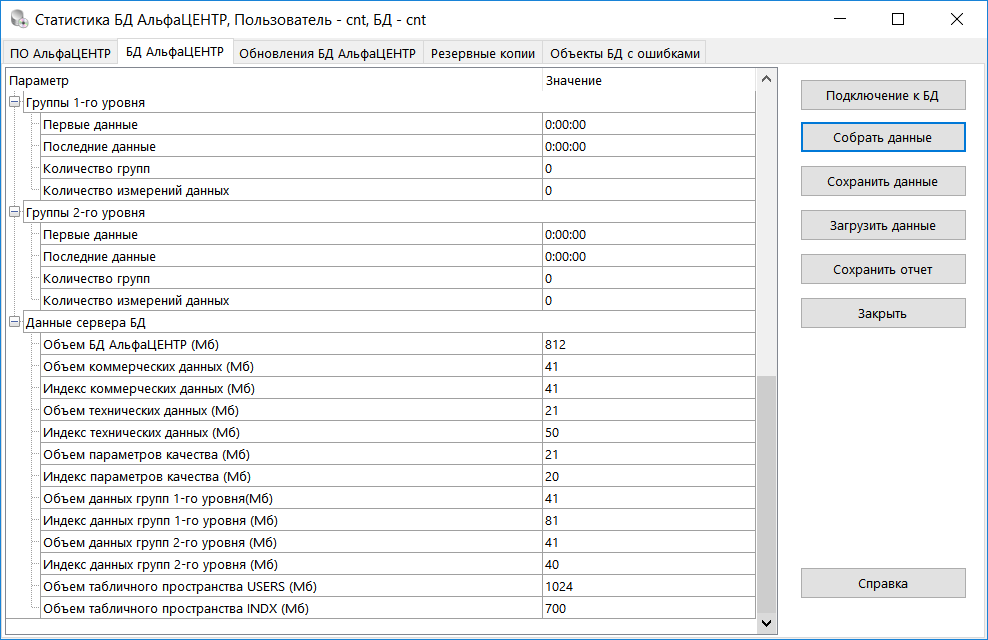Viewport: 988px width, 640px height.
Task: Click the Сохранить данные button
Action: 883,181
